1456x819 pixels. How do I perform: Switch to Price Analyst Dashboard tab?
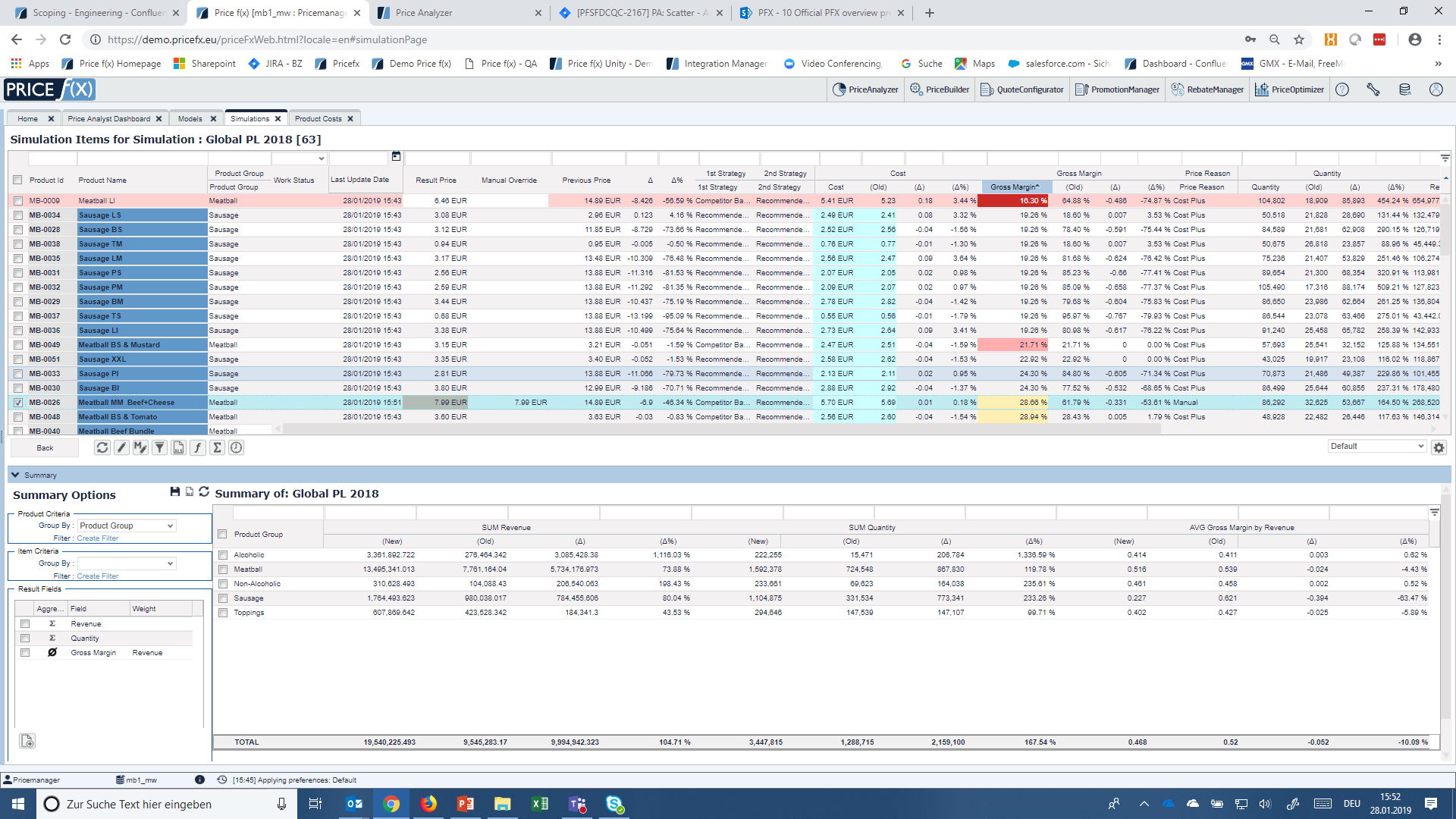108,118
